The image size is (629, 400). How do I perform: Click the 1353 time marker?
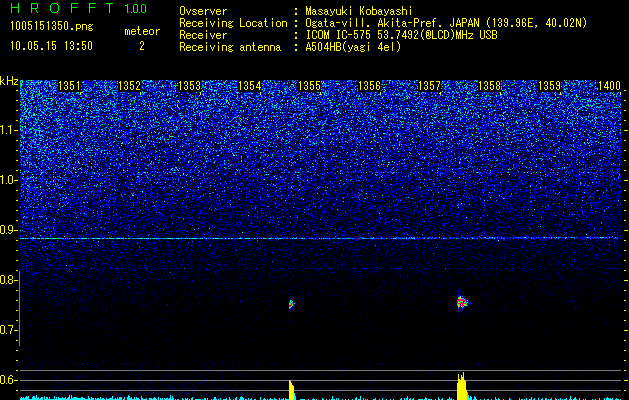pyautogui.click(x=189, y=86)
